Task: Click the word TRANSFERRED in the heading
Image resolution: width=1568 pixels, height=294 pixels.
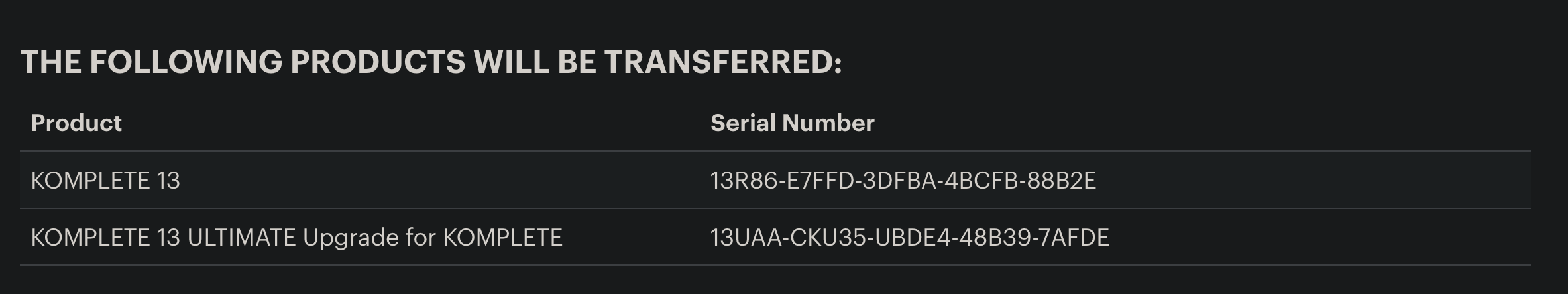Action: pos(722,62)
